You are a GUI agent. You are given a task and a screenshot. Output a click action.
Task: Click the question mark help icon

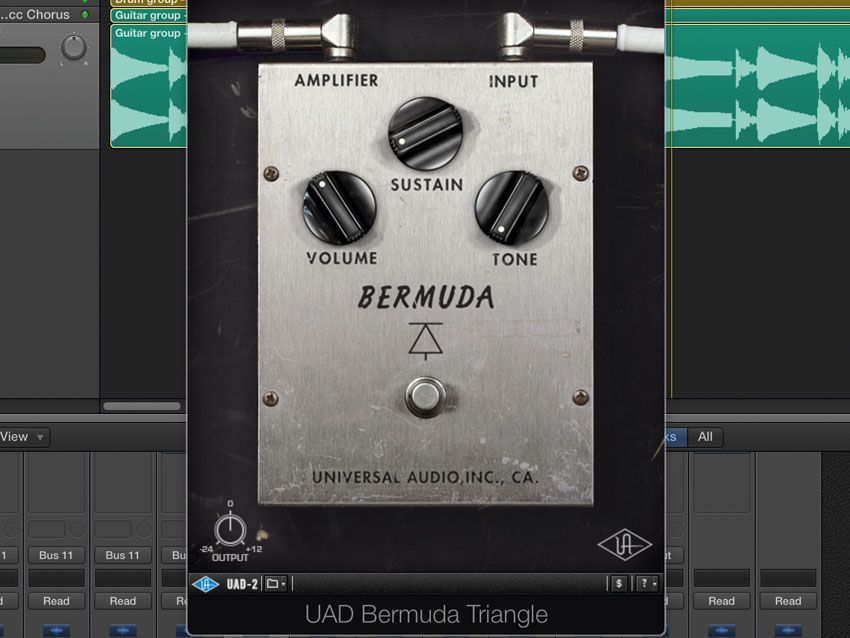click(x=642, y=581)
